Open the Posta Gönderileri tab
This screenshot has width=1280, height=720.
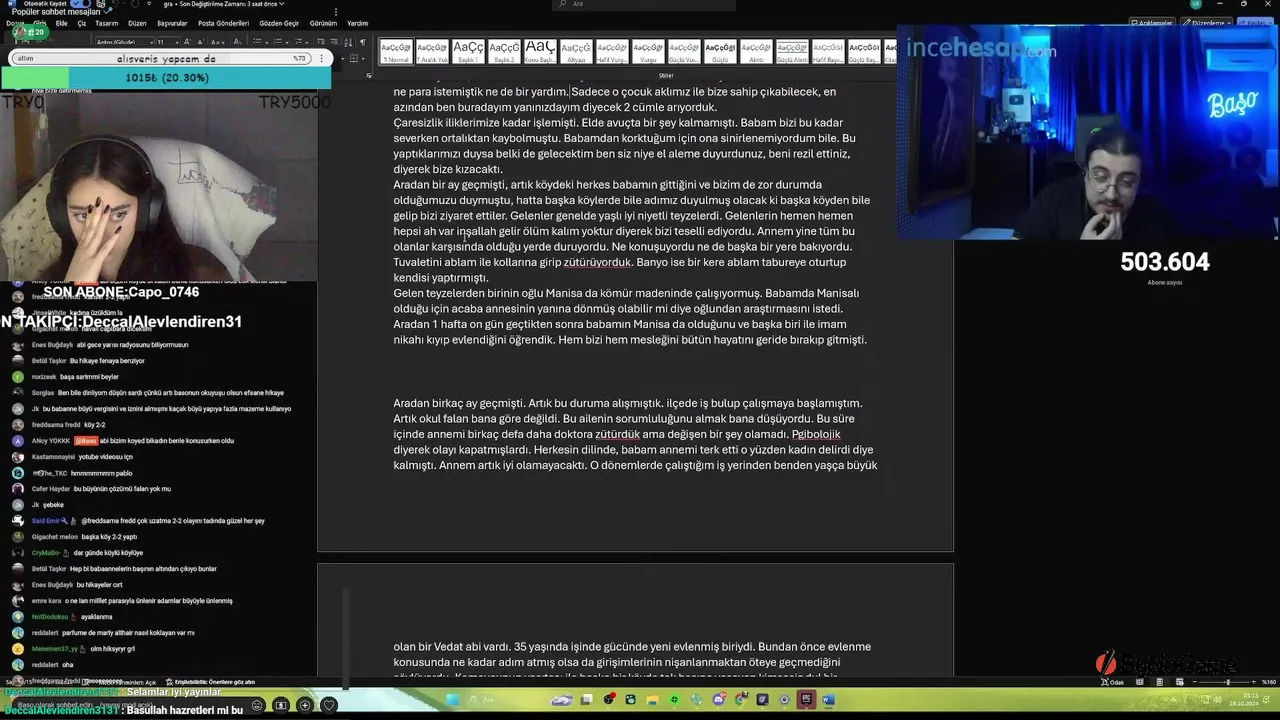223,23
